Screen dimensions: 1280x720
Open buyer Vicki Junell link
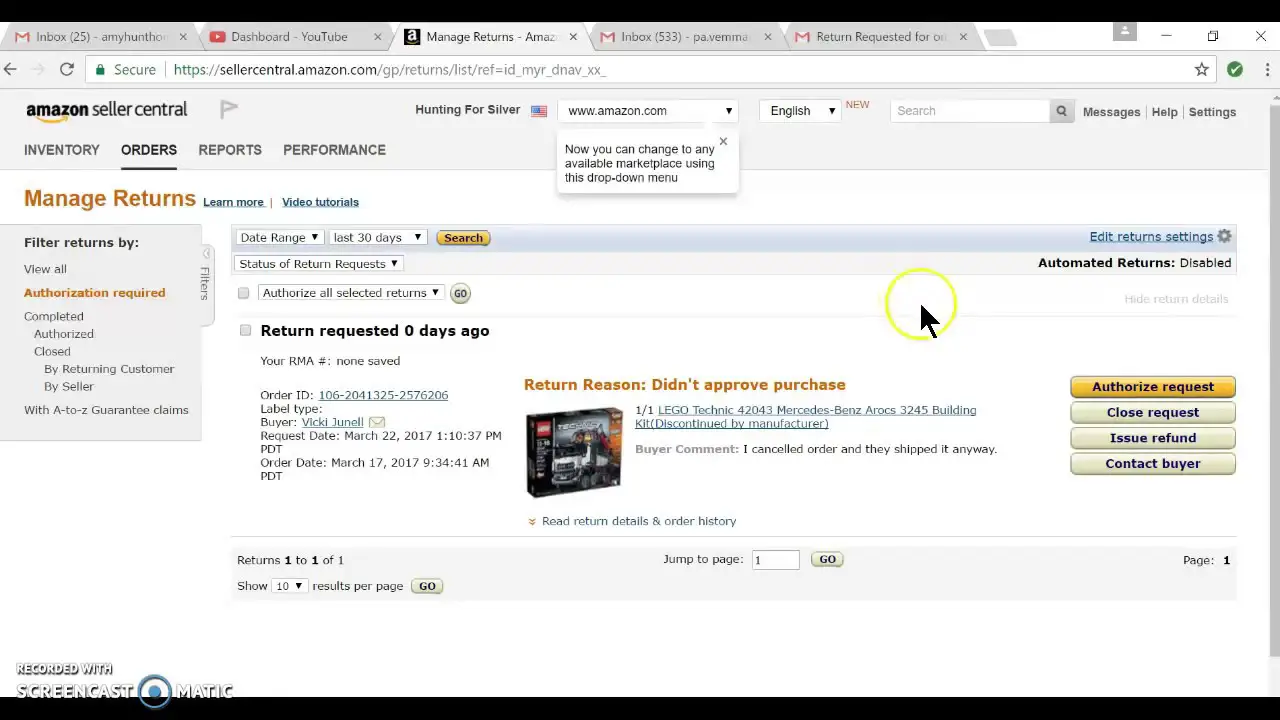332,422
